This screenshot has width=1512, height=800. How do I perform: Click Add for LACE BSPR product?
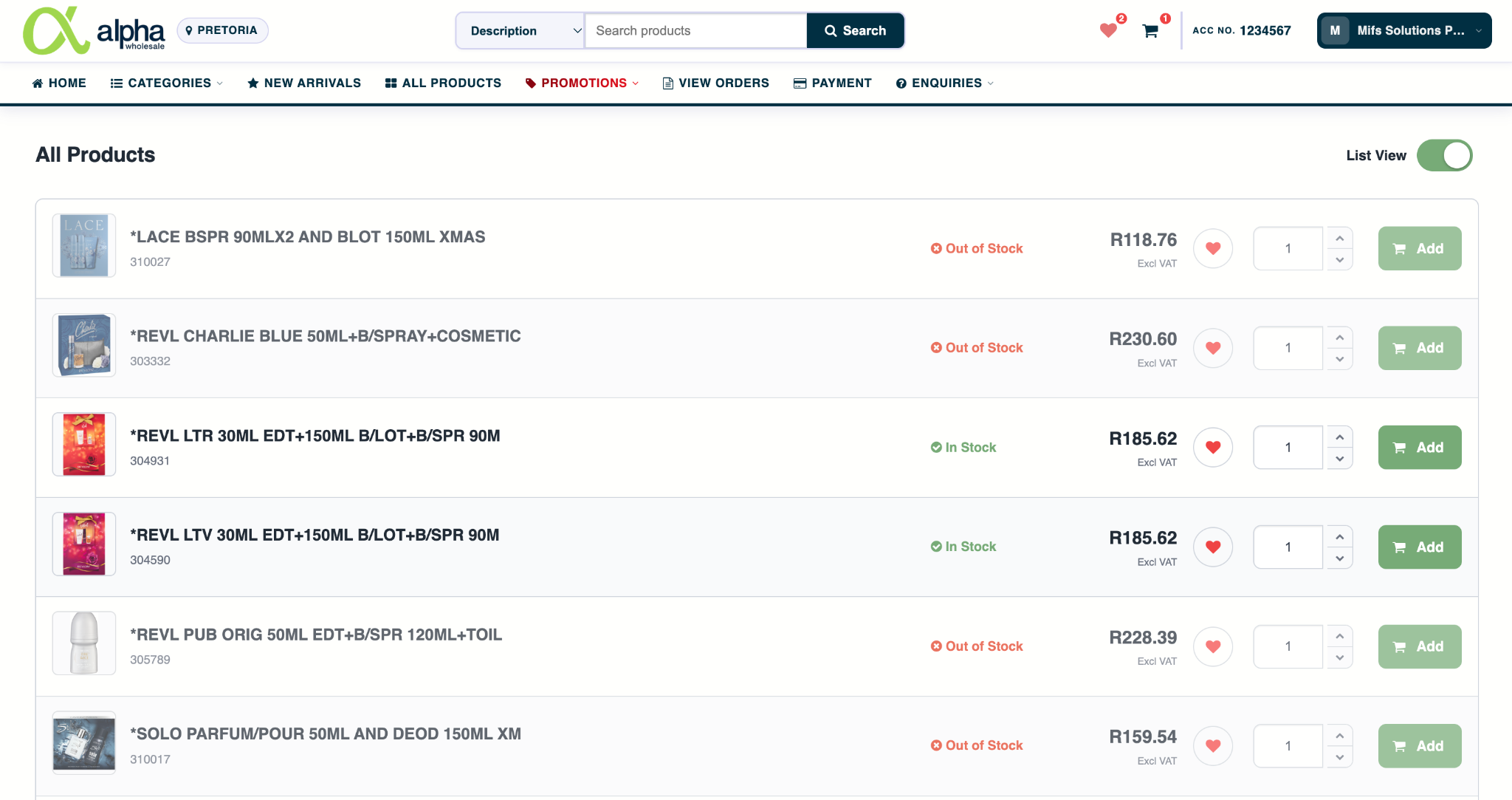pyautogui.click(x=1419, y=248)
